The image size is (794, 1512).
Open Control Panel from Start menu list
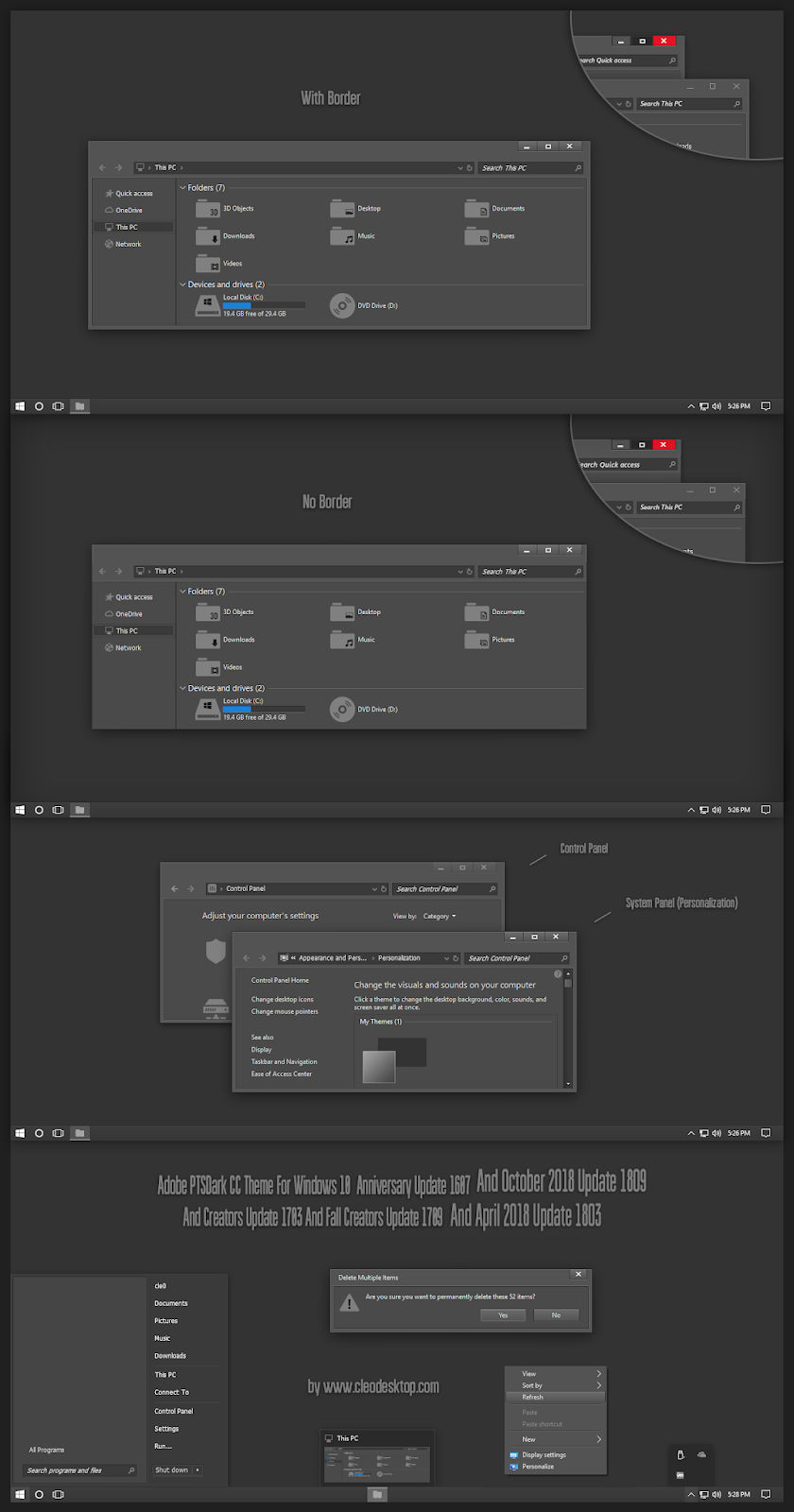(174, 1411)
